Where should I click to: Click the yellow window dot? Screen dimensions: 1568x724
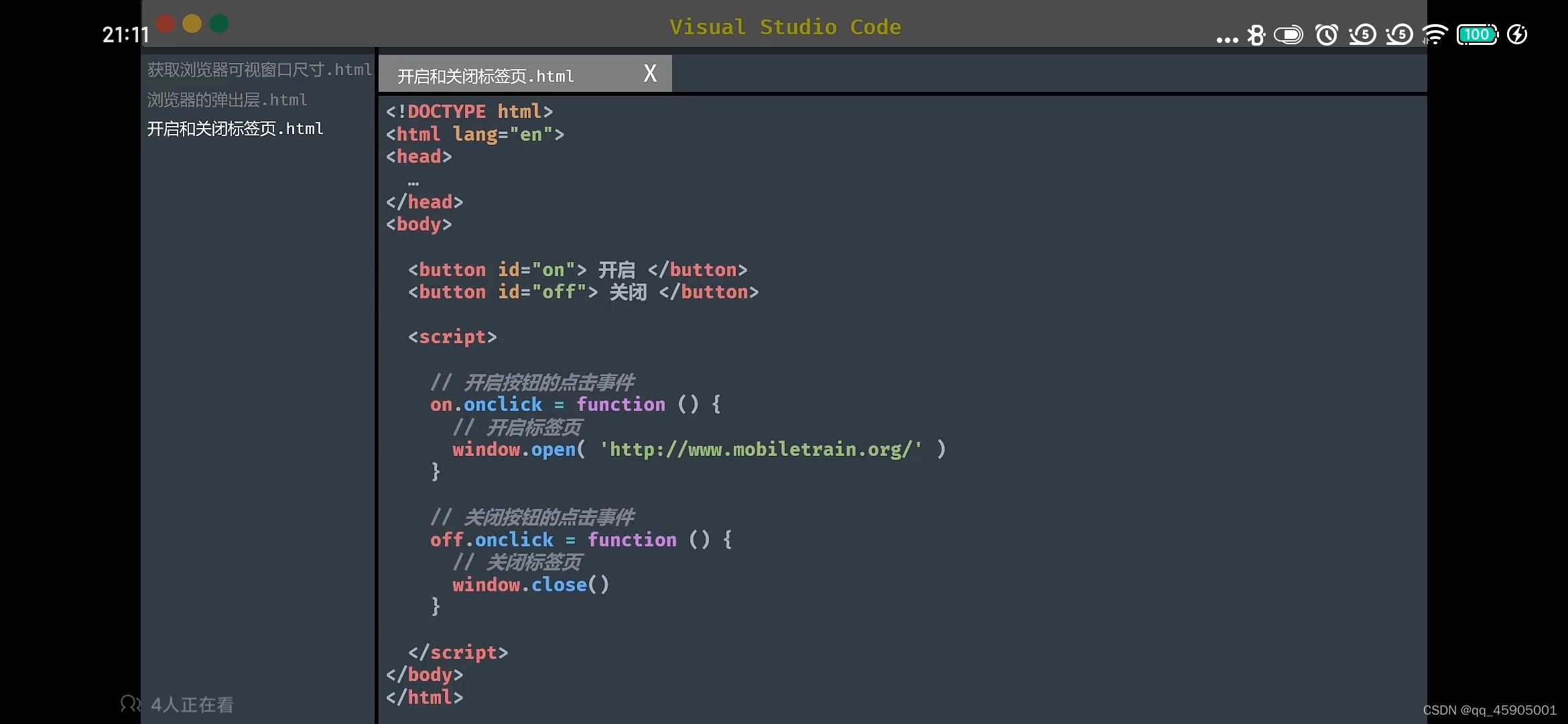coord(192,24)
